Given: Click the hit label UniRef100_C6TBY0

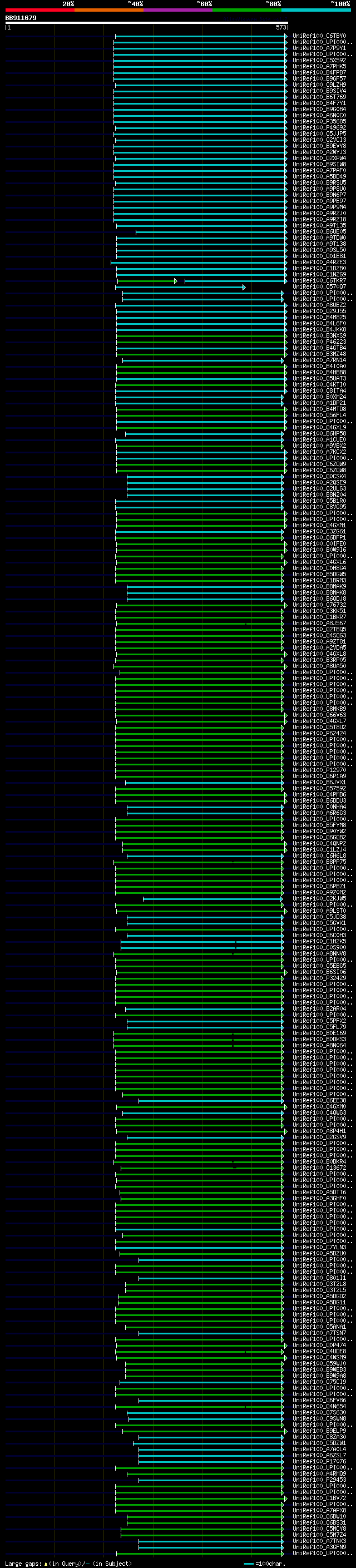Looking at the screenshot, I should point(319,36).
